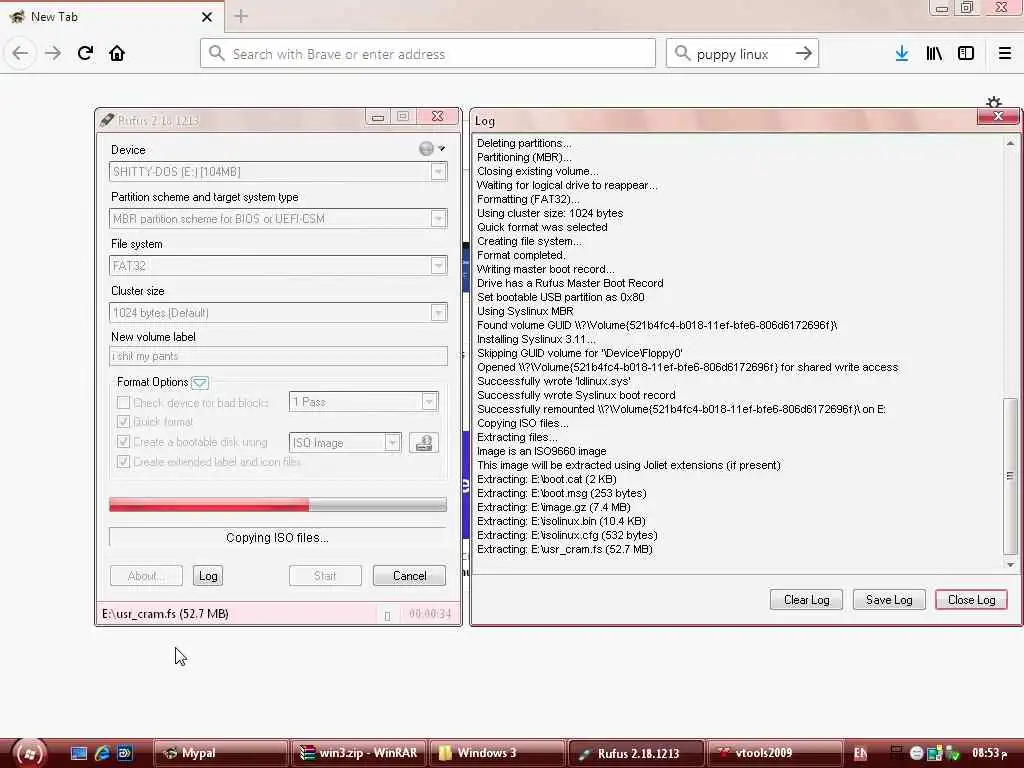Close the New Tab browser tab
The width and height of the screenshot is (1024, 768).
point(207,17)
